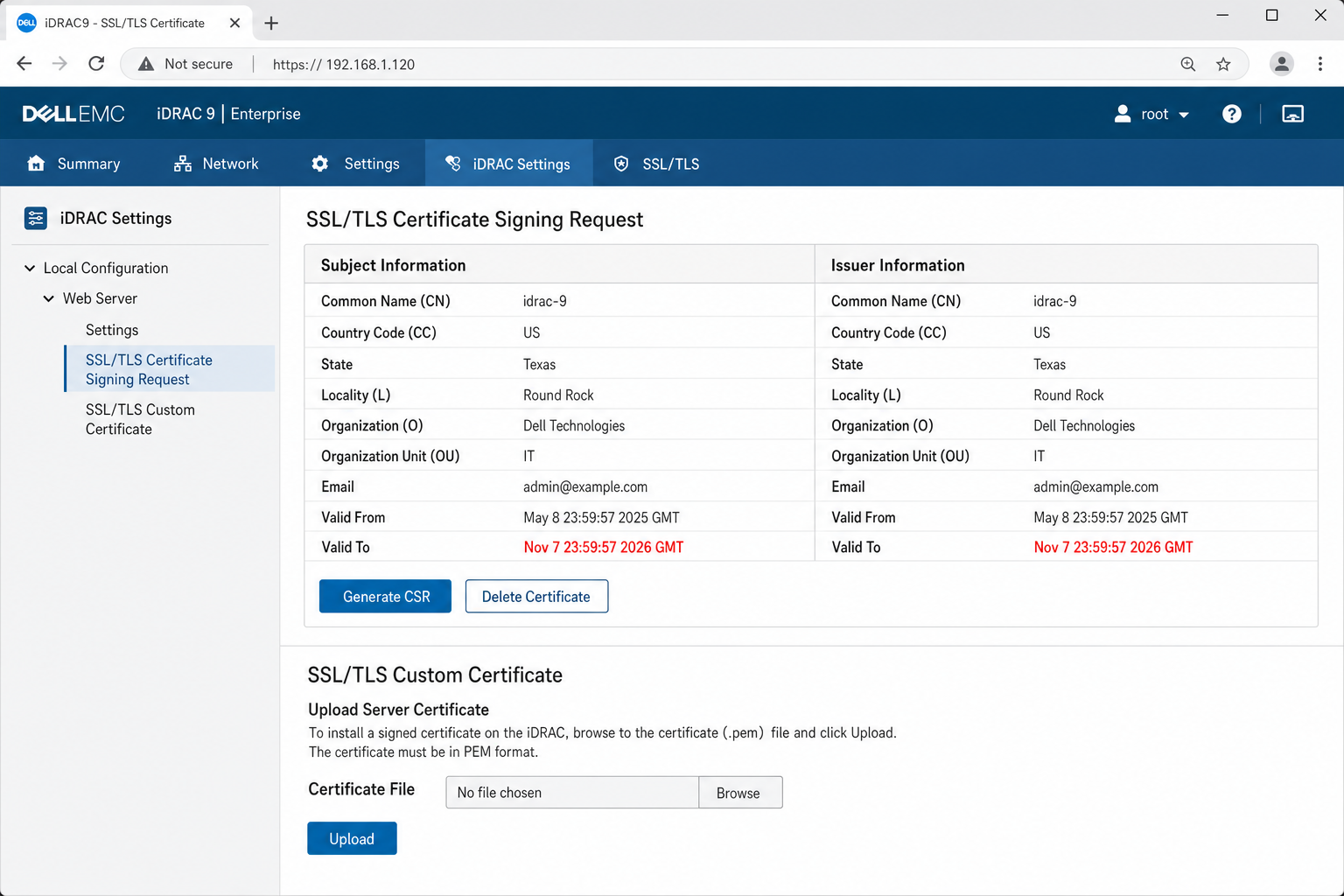Minimize the browser window
This screenshot has height=896, width=1344.
pos(1222,15)
